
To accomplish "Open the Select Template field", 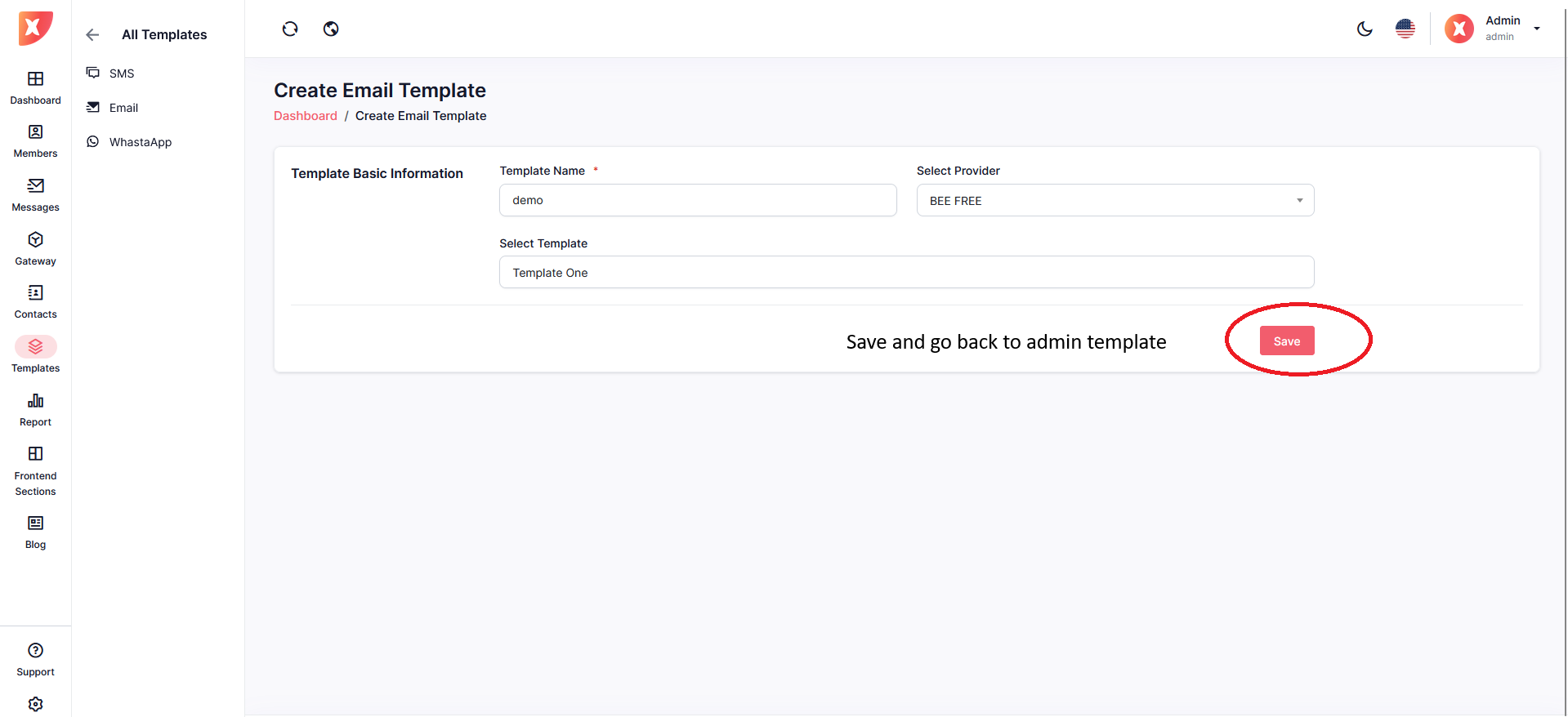I will (x=906, y=273).
